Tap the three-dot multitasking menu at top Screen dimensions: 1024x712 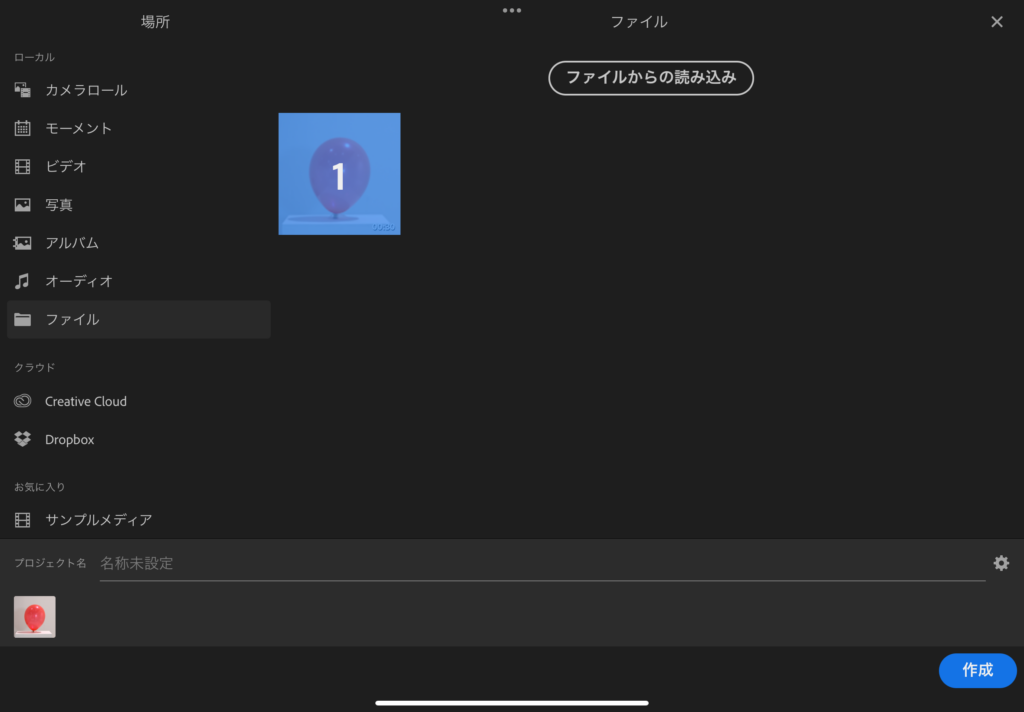pyautogui.click(x=512, y=10)
